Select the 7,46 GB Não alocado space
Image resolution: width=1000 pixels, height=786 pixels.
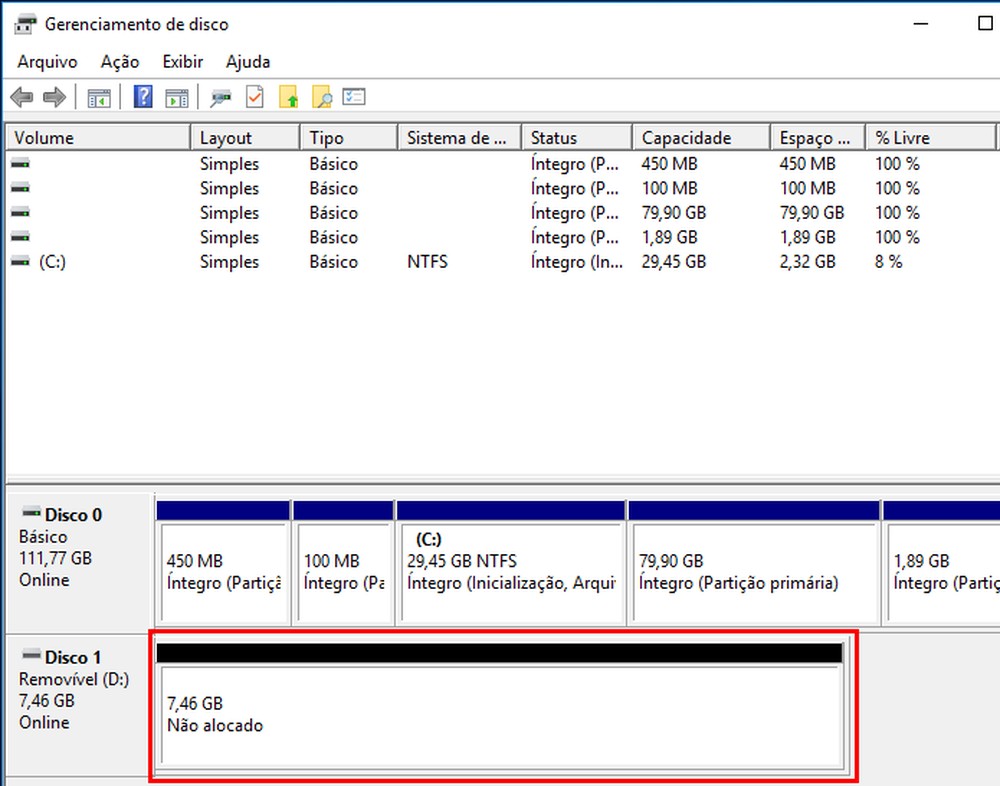[500, 705]
